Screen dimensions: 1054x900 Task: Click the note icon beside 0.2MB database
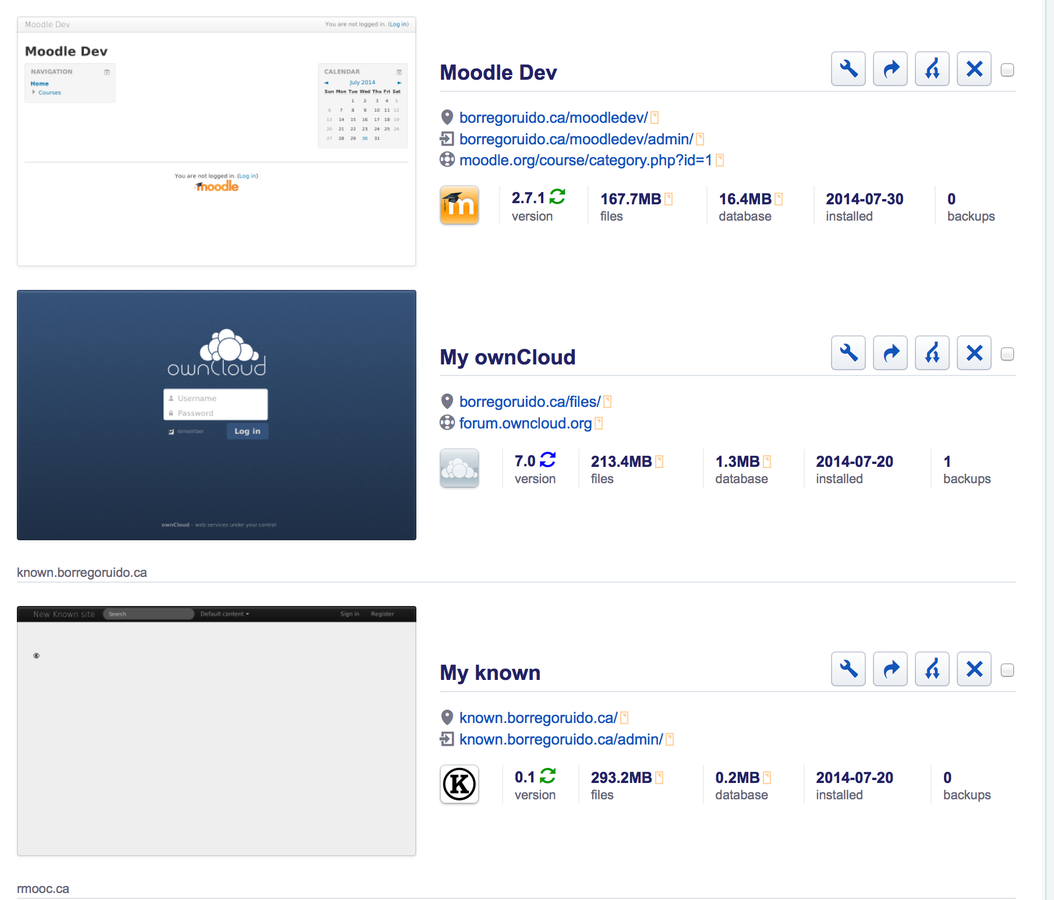click(767, 778)
